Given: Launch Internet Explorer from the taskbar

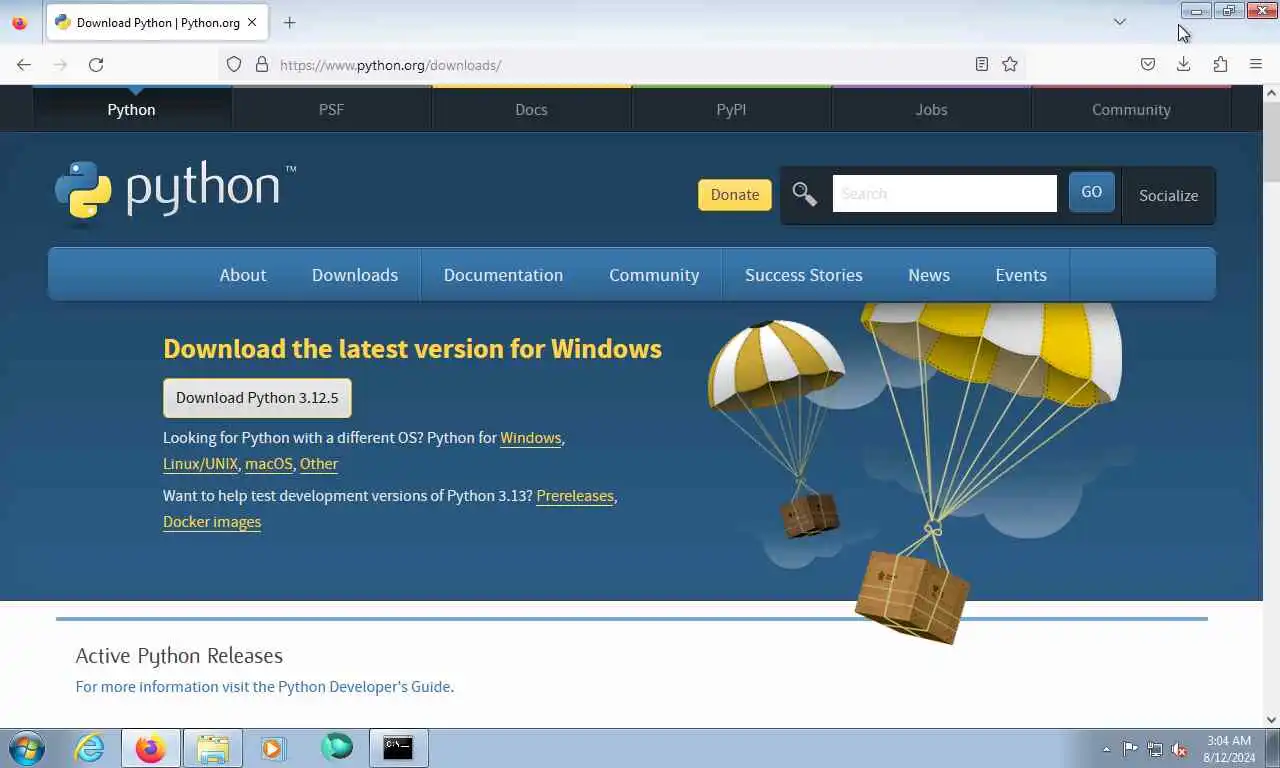Looking at the screenshot, I should click(x=89, y=748).
